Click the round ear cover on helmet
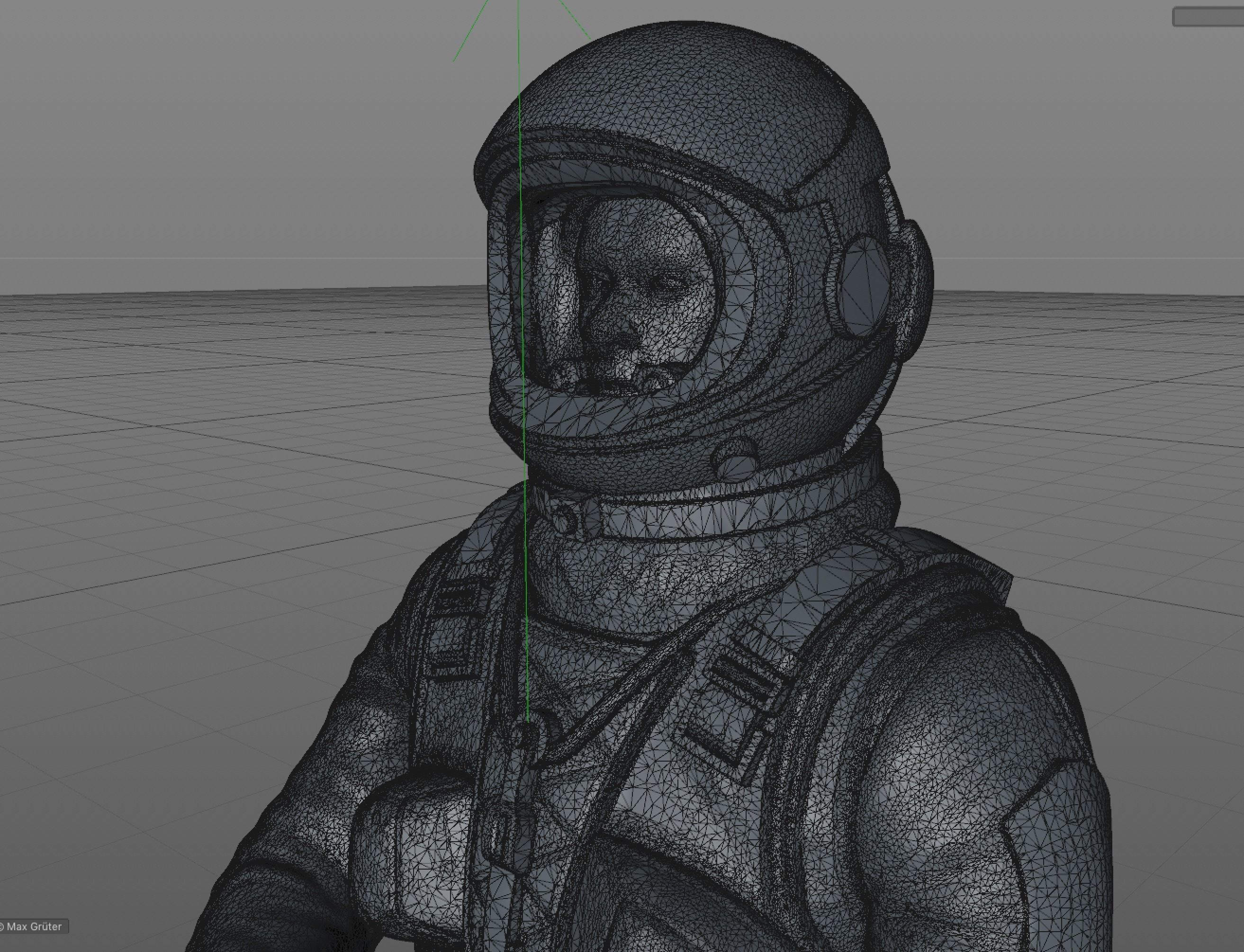The width and height of the screenshot is (1244, 952). click(x=866, y=288)
